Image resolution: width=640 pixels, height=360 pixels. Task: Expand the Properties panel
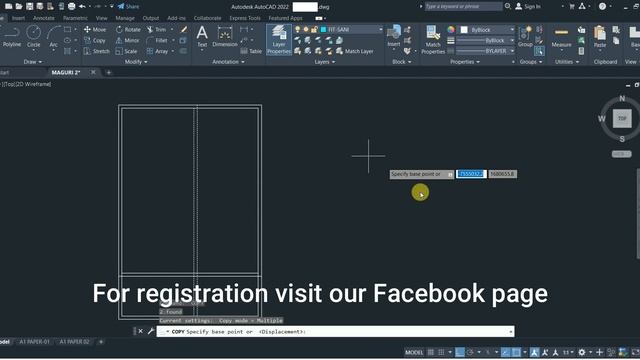pos(465,62)
